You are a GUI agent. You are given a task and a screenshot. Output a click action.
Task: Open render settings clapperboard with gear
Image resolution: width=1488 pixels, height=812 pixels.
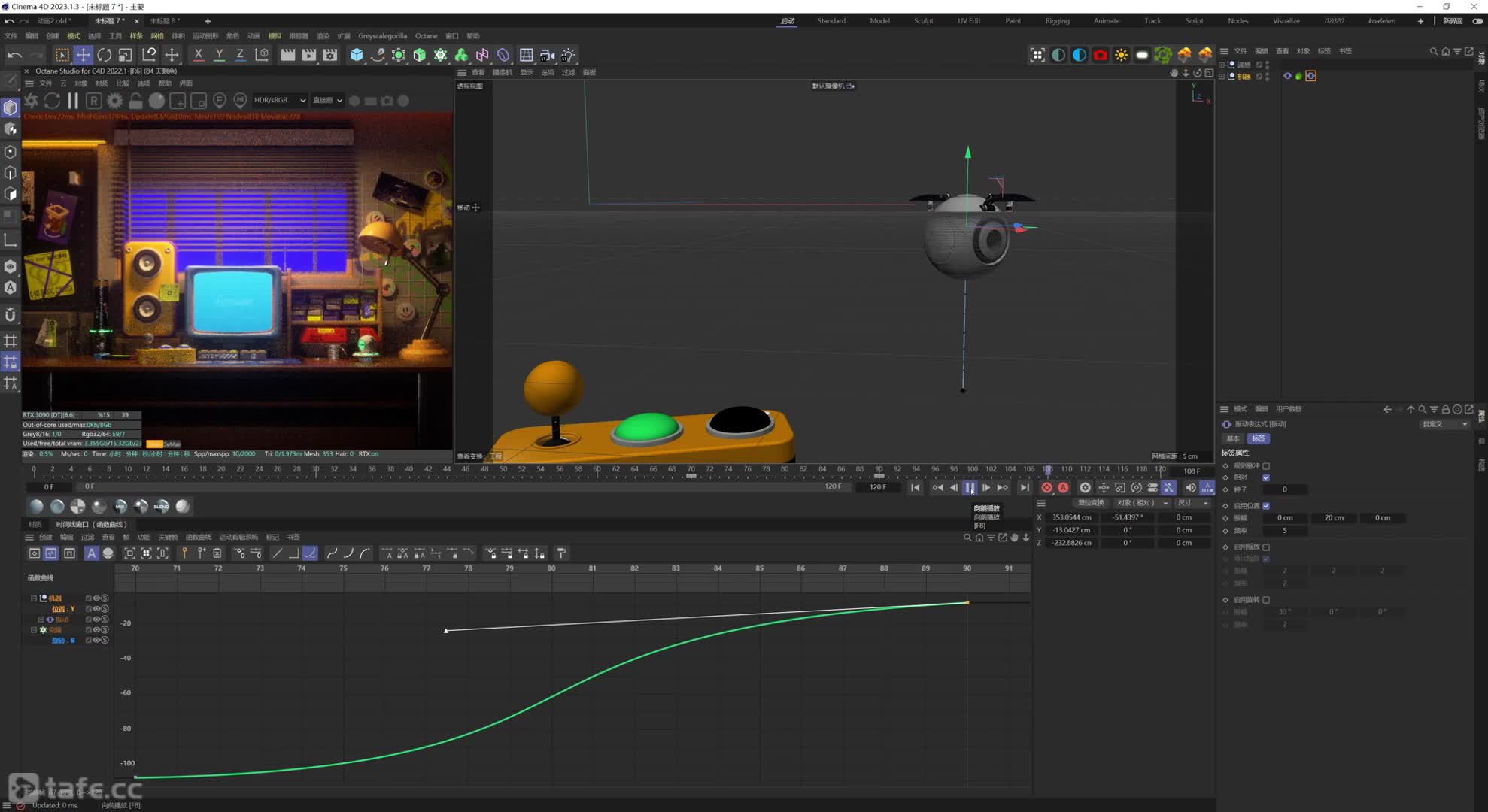coord(329,55)
